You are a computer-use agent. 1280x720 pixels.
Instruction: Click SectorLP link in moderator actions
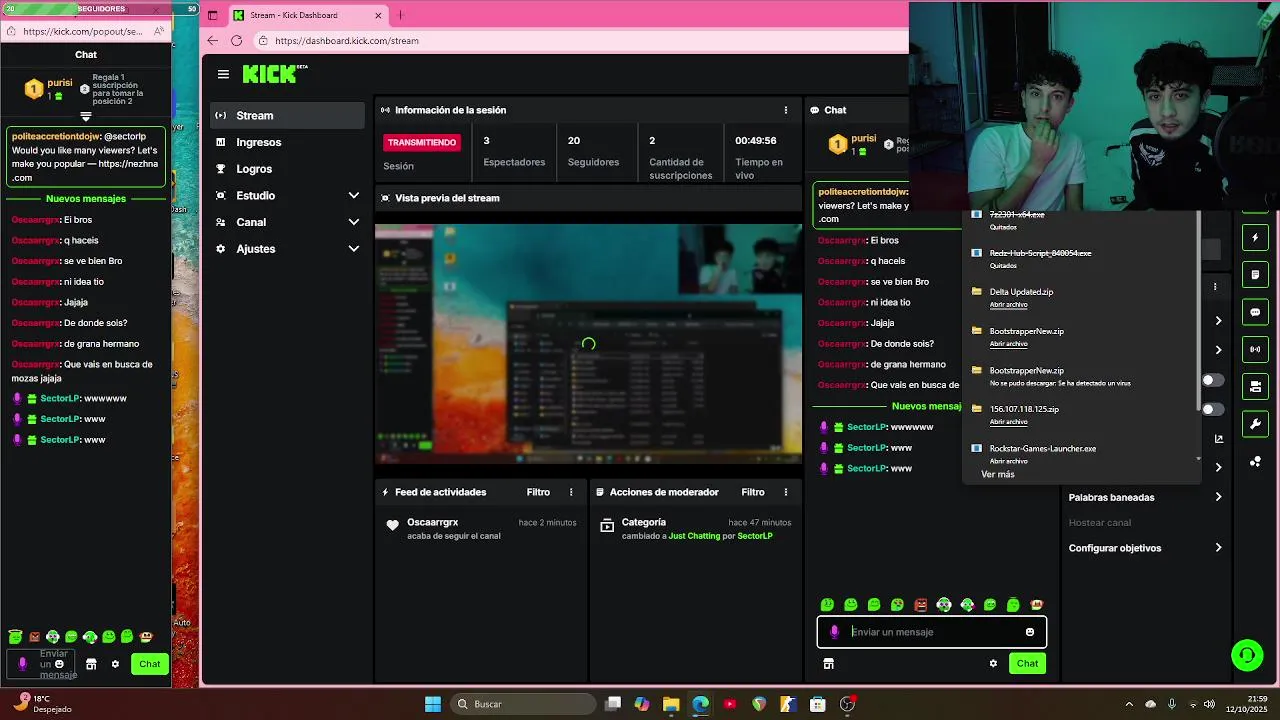754,536
